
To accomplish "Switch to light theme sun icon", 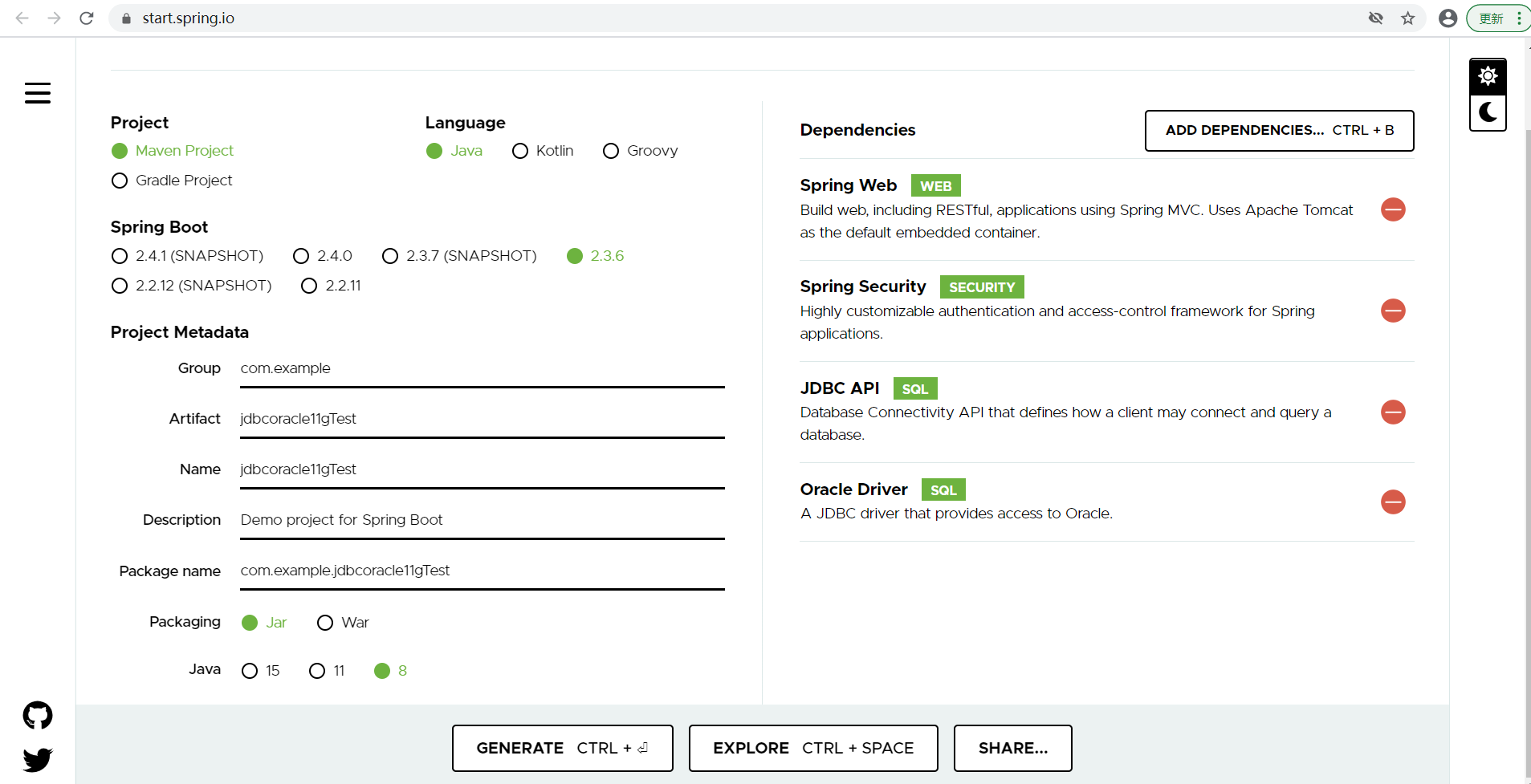I will [1488, 76].
